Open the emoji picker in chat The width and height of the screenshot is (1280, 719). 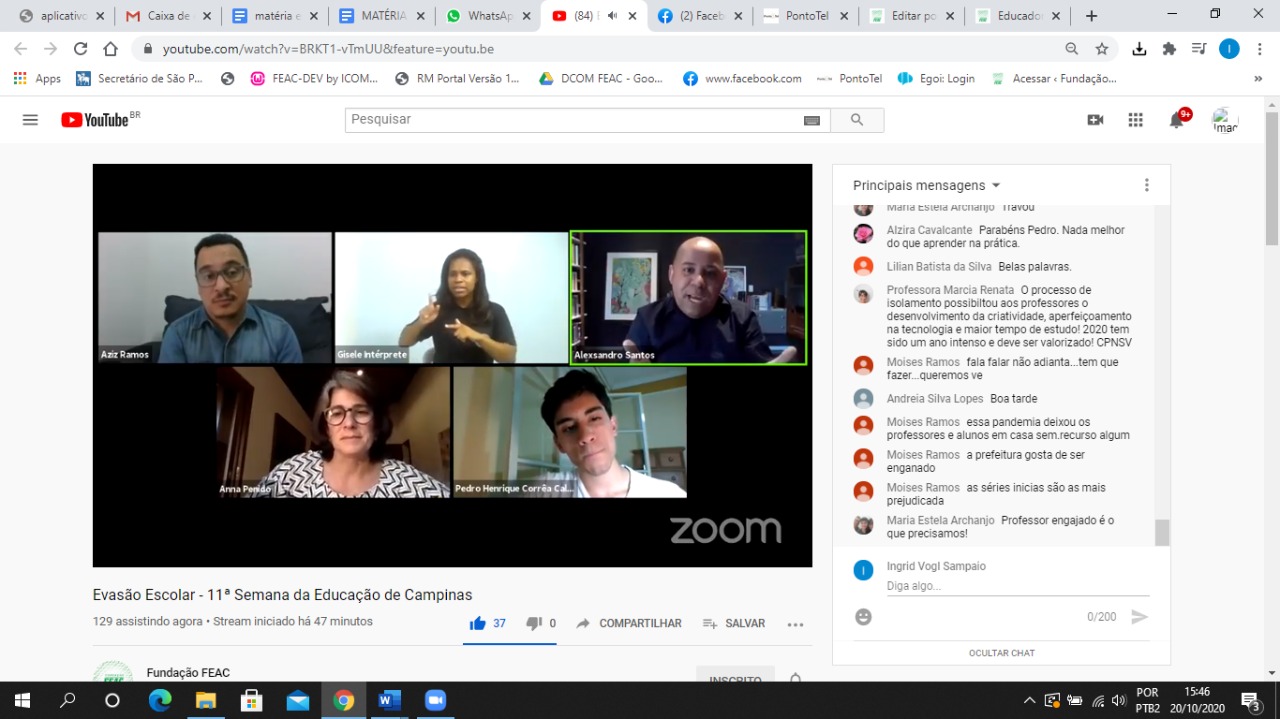pyautogui.click(x=863, y=617)
